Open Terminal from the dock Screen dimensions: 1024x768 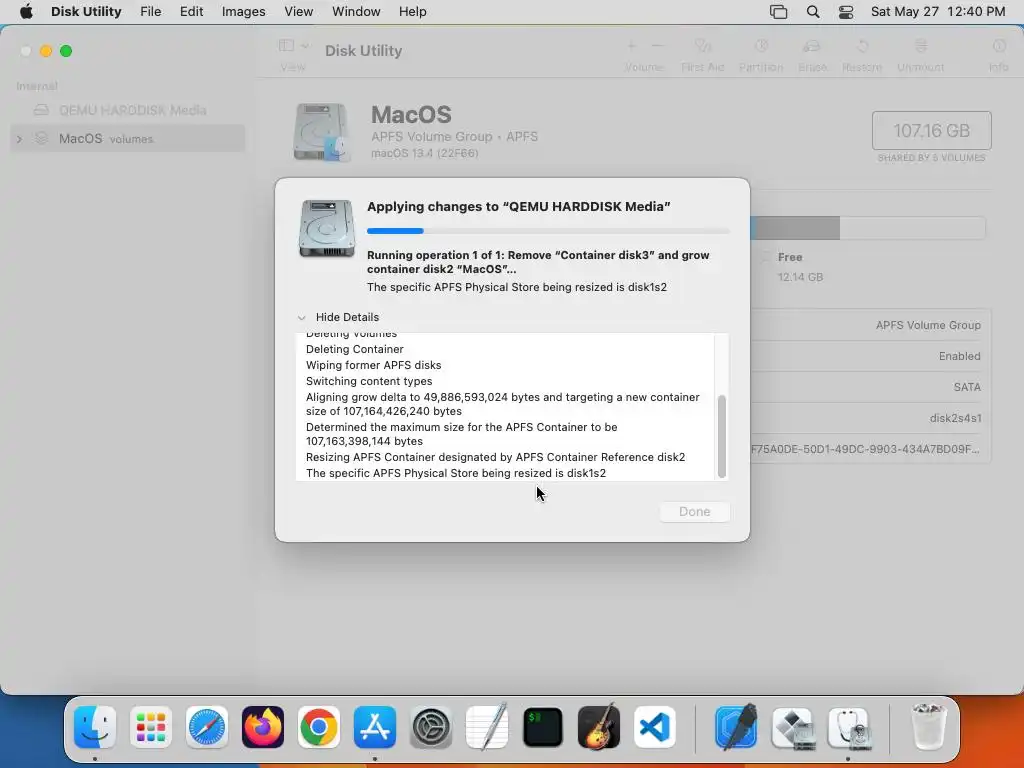(x=543, y=727)
